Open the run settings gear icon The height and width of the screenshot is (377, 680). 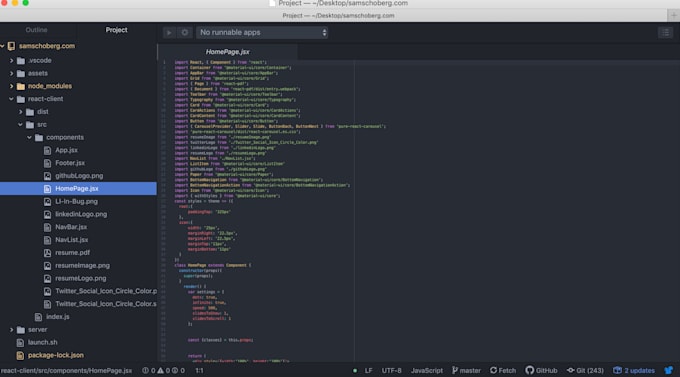(x=185, y=33)
